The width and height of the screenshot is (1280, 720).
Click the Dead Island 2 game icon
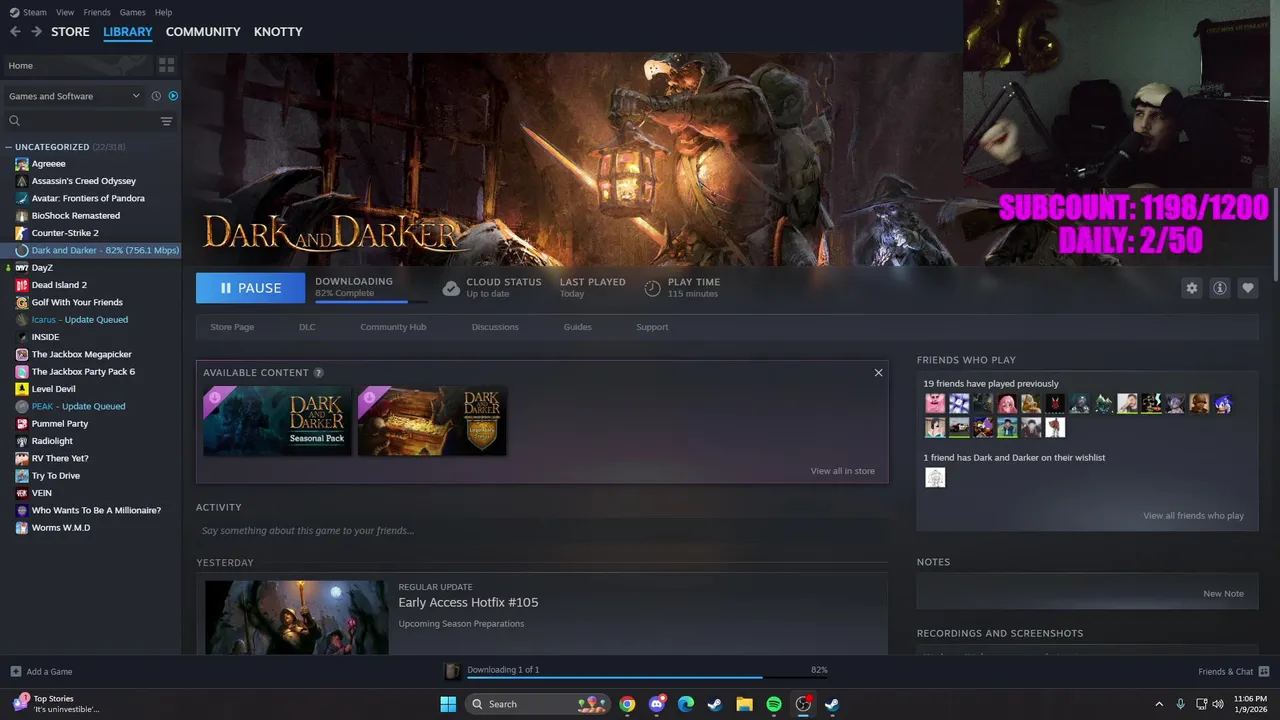[x=22, y=285]
